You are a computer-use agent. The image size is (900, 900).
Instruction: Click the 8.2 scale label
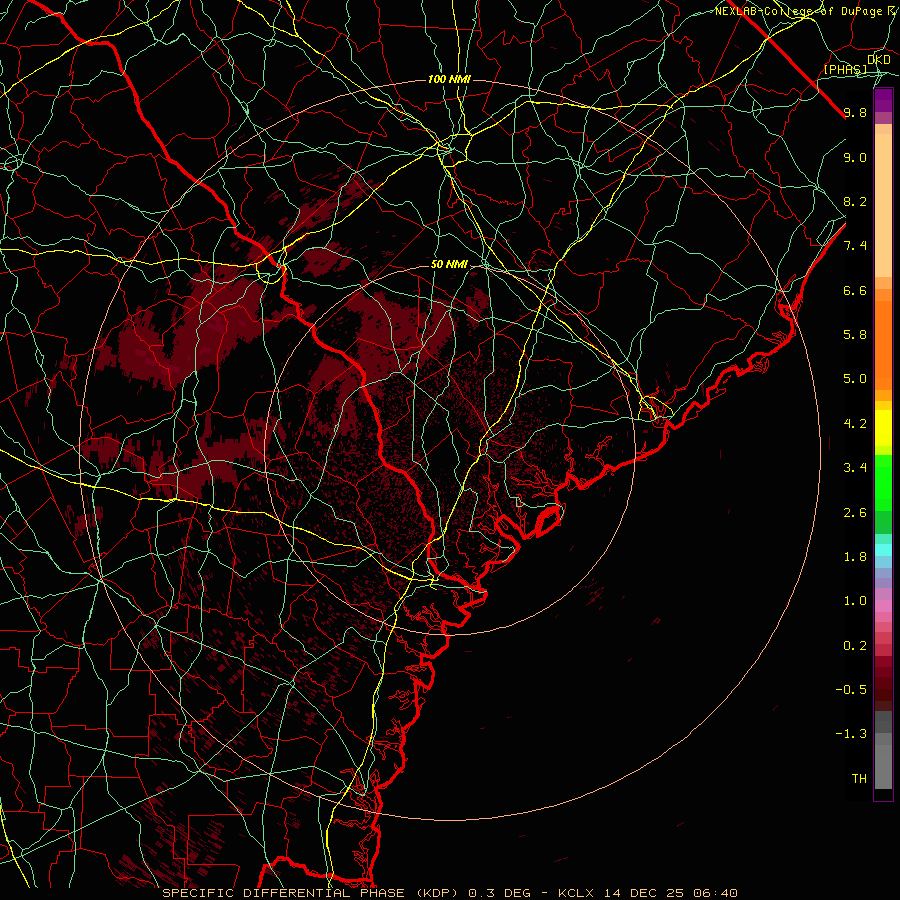coord(855,201)
